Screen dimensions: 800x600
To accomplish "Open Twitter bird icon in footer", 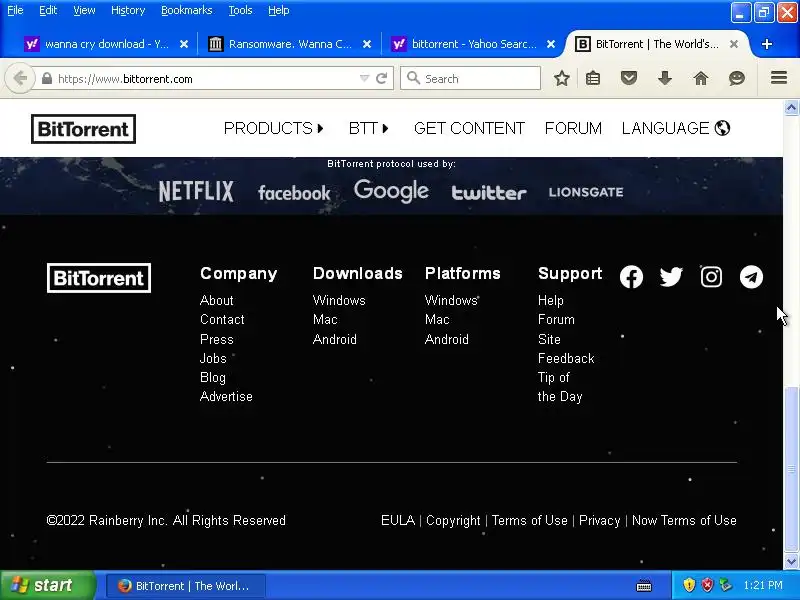I will pos(671,277).
